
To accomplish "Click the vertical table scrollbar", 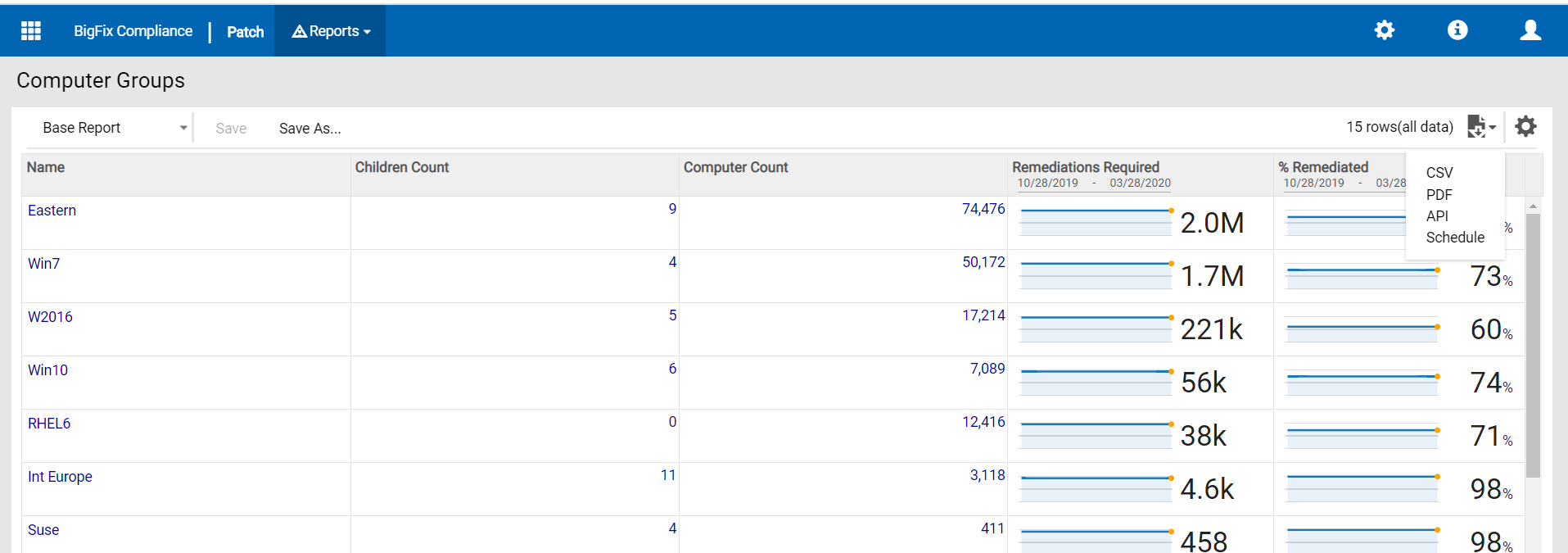I will coord(1533,344).
